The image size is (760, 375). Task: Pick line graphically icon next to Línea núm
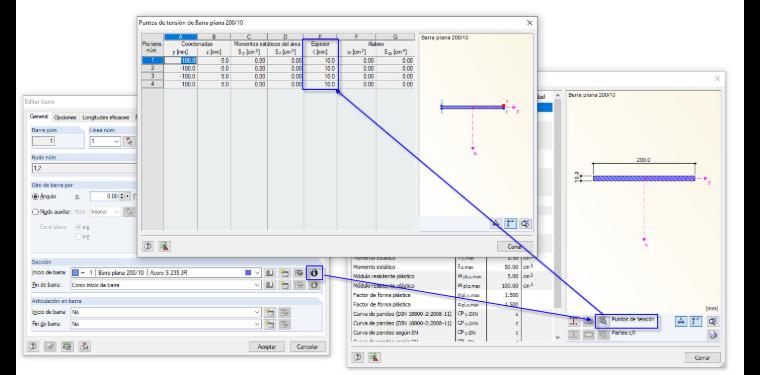[129, 141]
